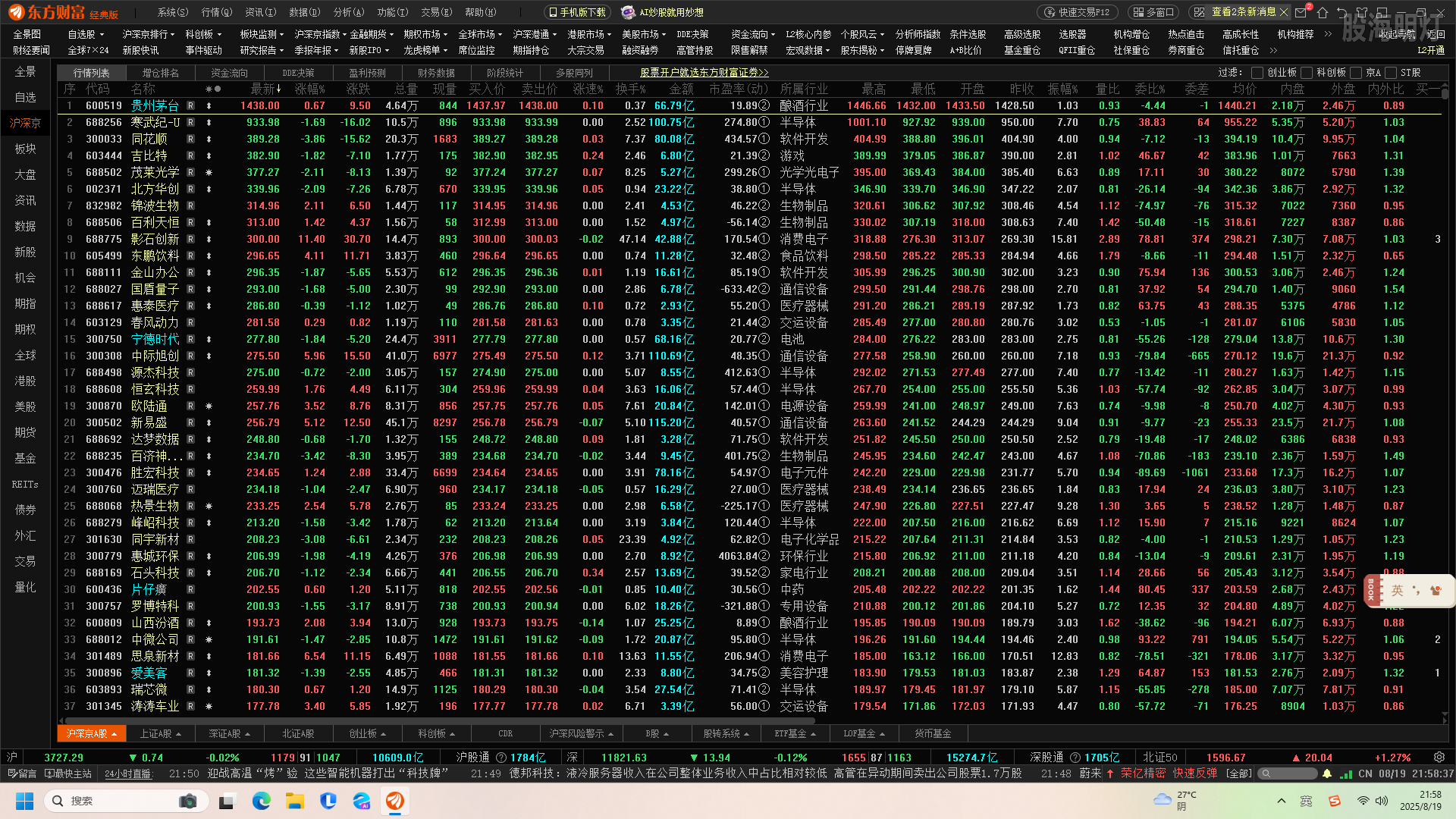Click the 快速交易F12 button

point(1078,12)
